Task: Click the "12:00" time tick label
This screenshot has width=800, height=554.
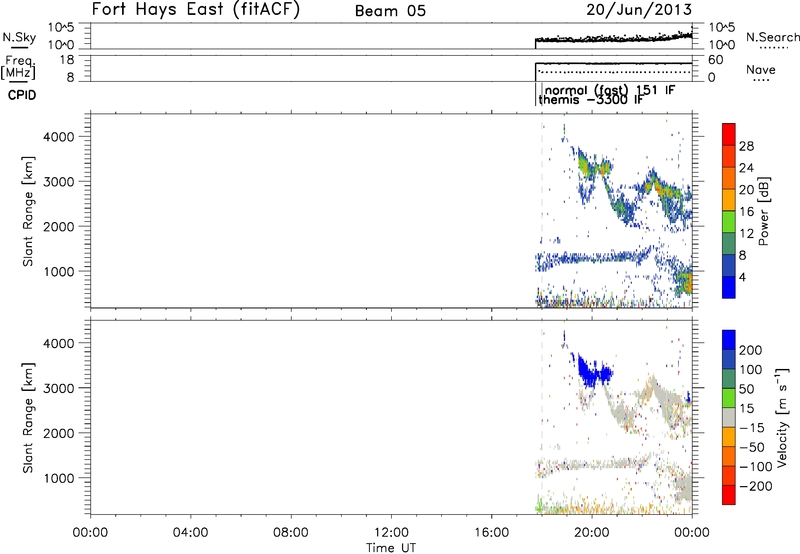Action: coord(391,533)
